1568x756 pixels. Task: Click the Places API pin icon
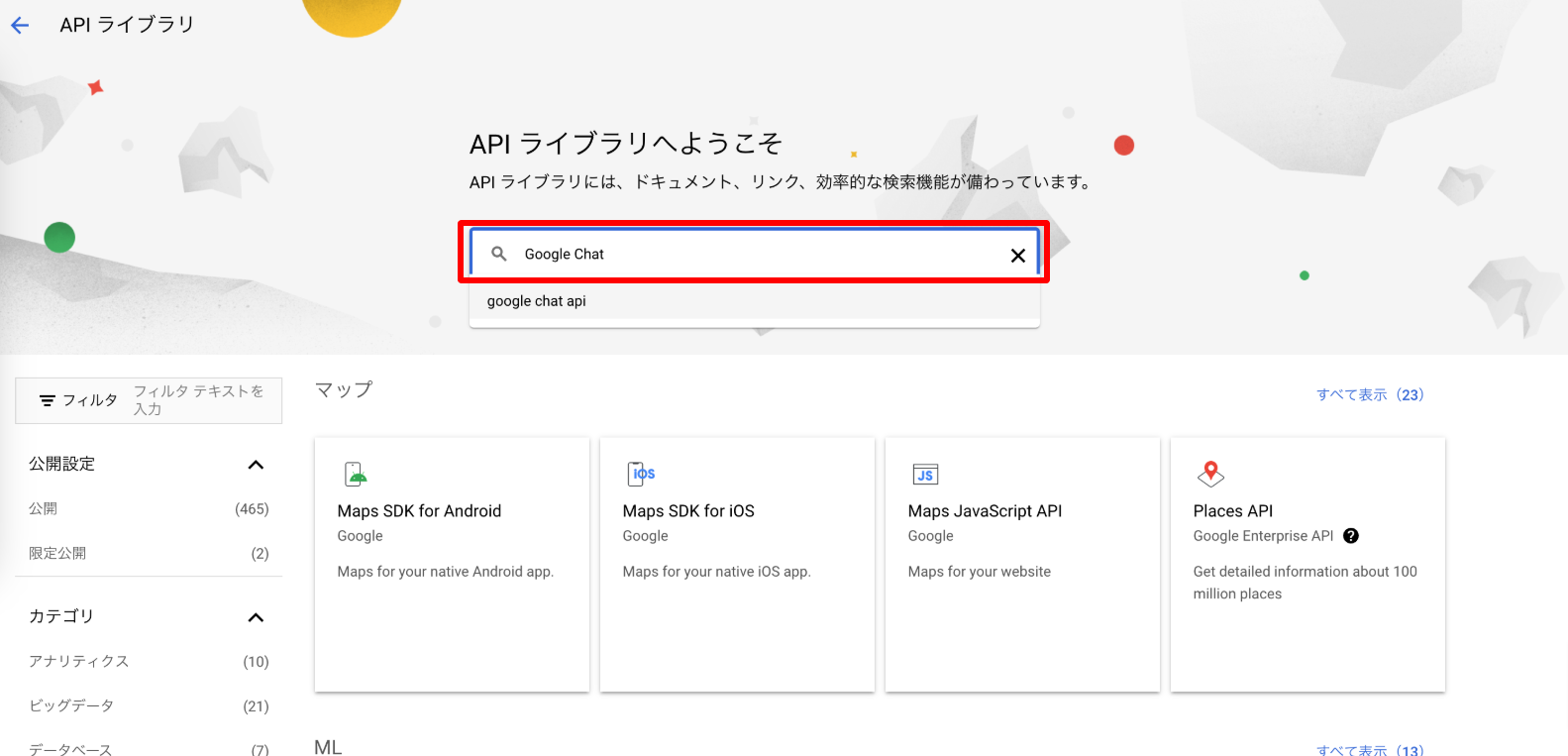(1210, 474)
